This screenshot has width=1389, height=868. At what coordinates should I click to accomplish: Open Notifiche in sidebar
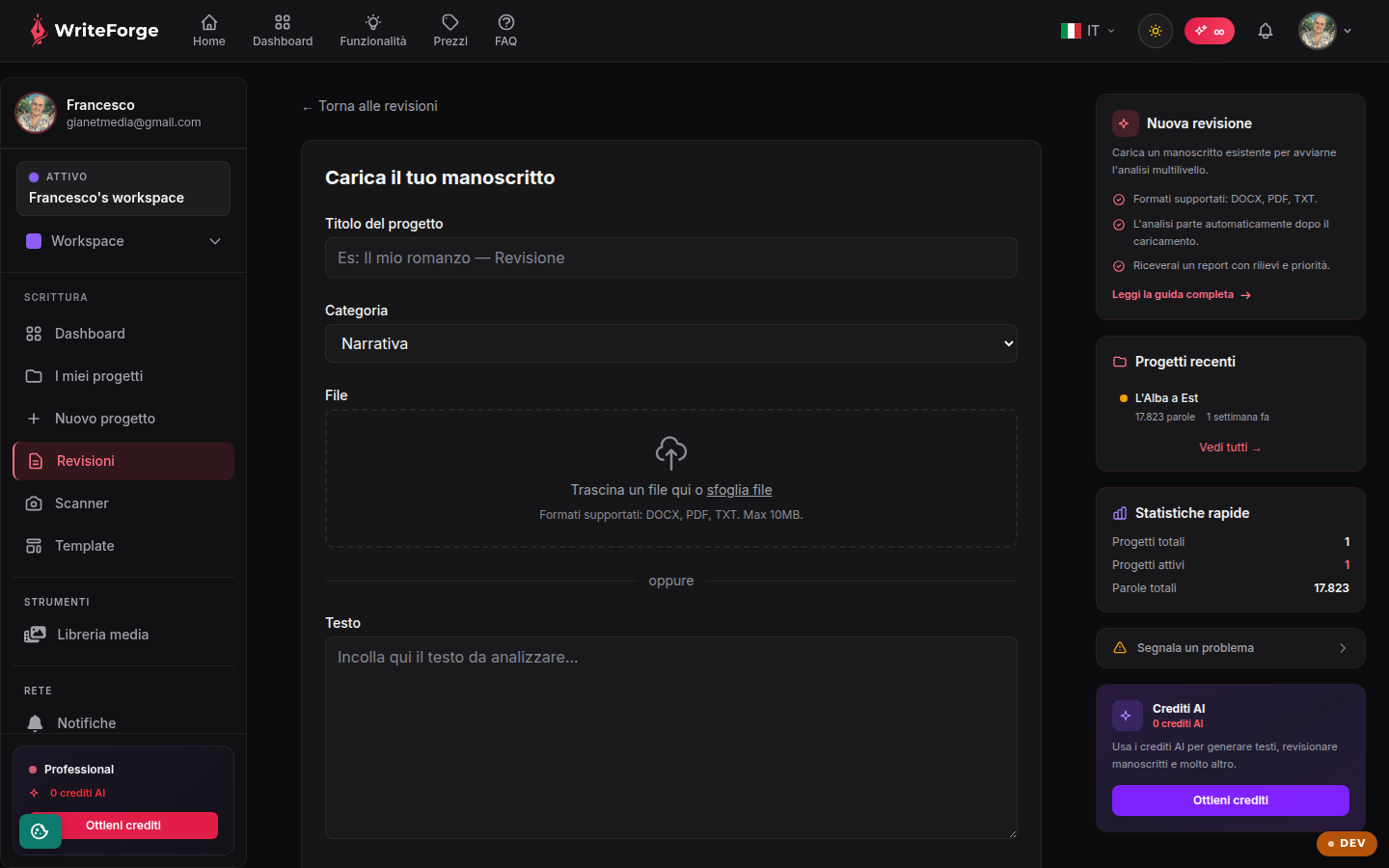tap(123, 722)
